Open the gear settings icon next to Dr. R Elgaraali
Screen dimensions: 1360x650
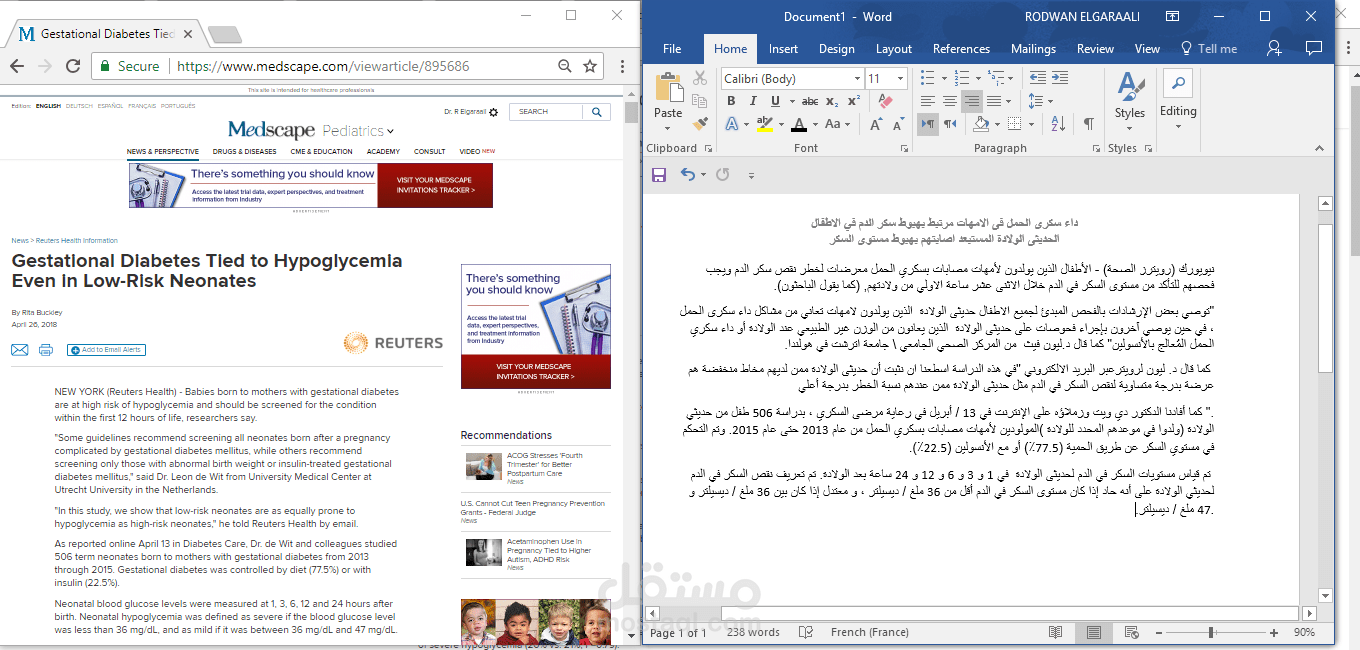point(493,112)
